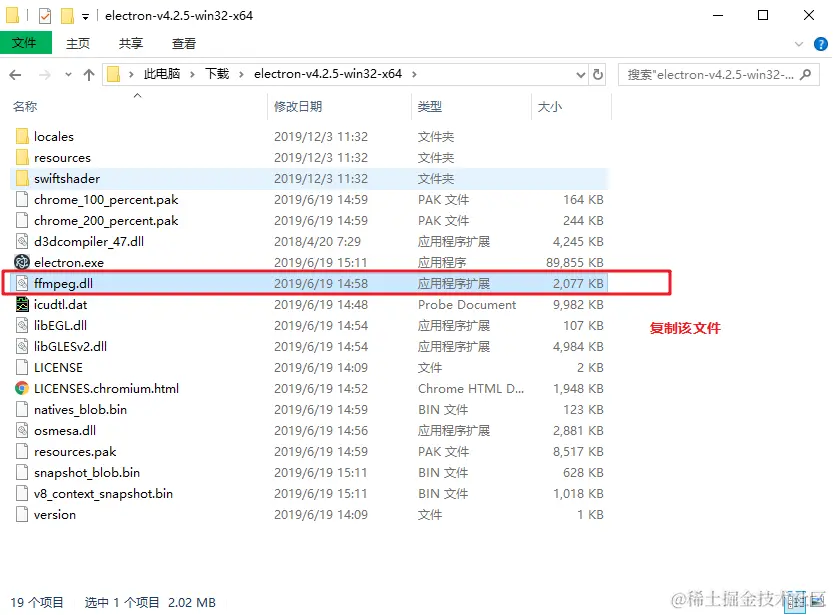
Task: Select the file natives_blob.bin
Action: click(x=80, y=409)
